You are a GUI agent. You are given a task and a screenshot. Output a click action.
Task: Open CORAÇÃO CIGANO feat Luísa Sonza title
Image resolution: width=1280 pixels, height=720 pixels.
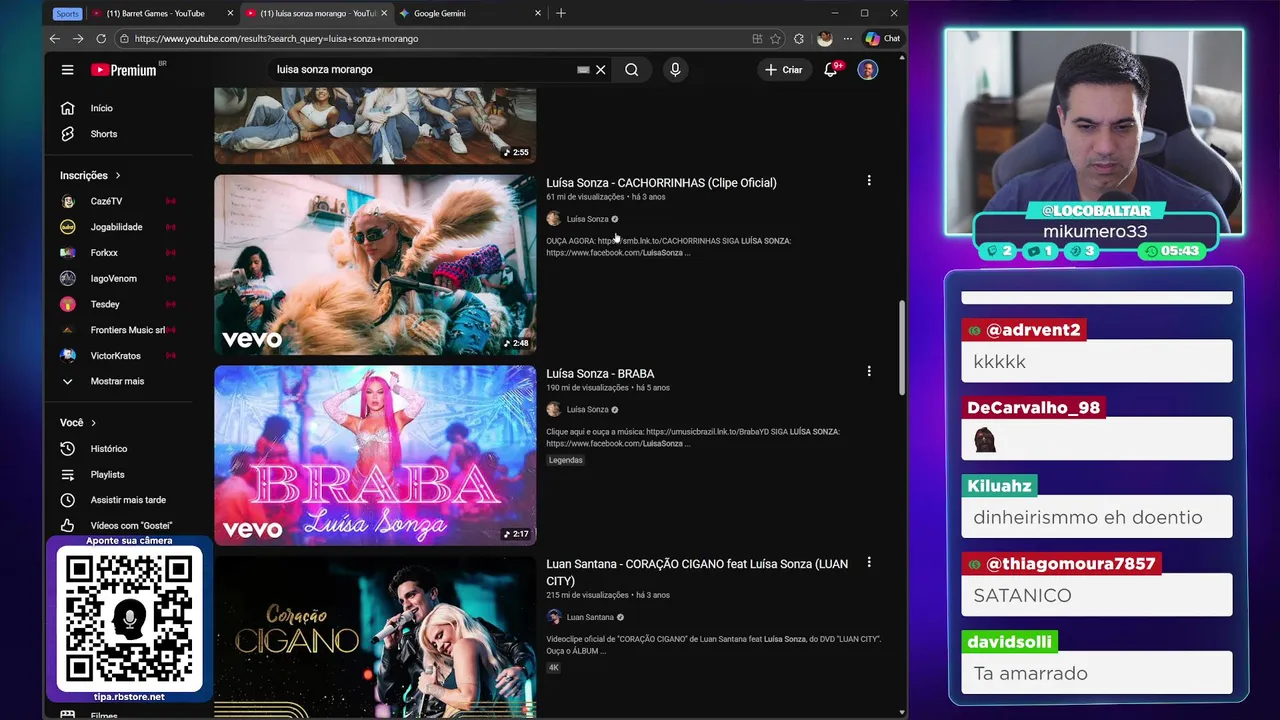click(x=697, y=572)
